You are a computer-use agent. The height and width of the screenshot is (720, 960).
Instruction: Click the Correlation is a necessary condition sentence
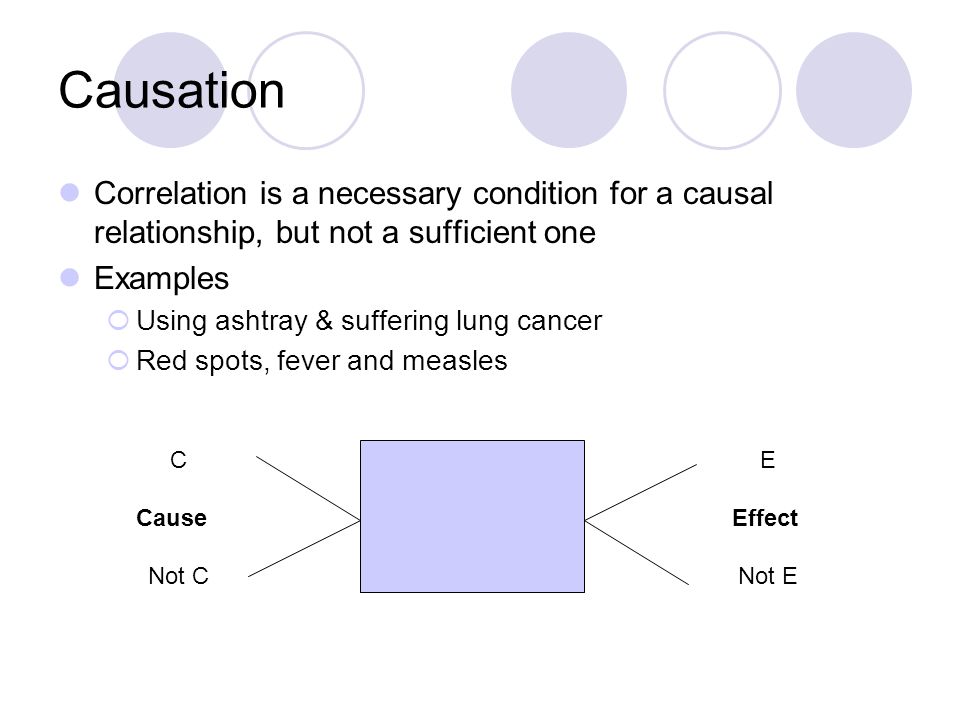tap(433, 212)
